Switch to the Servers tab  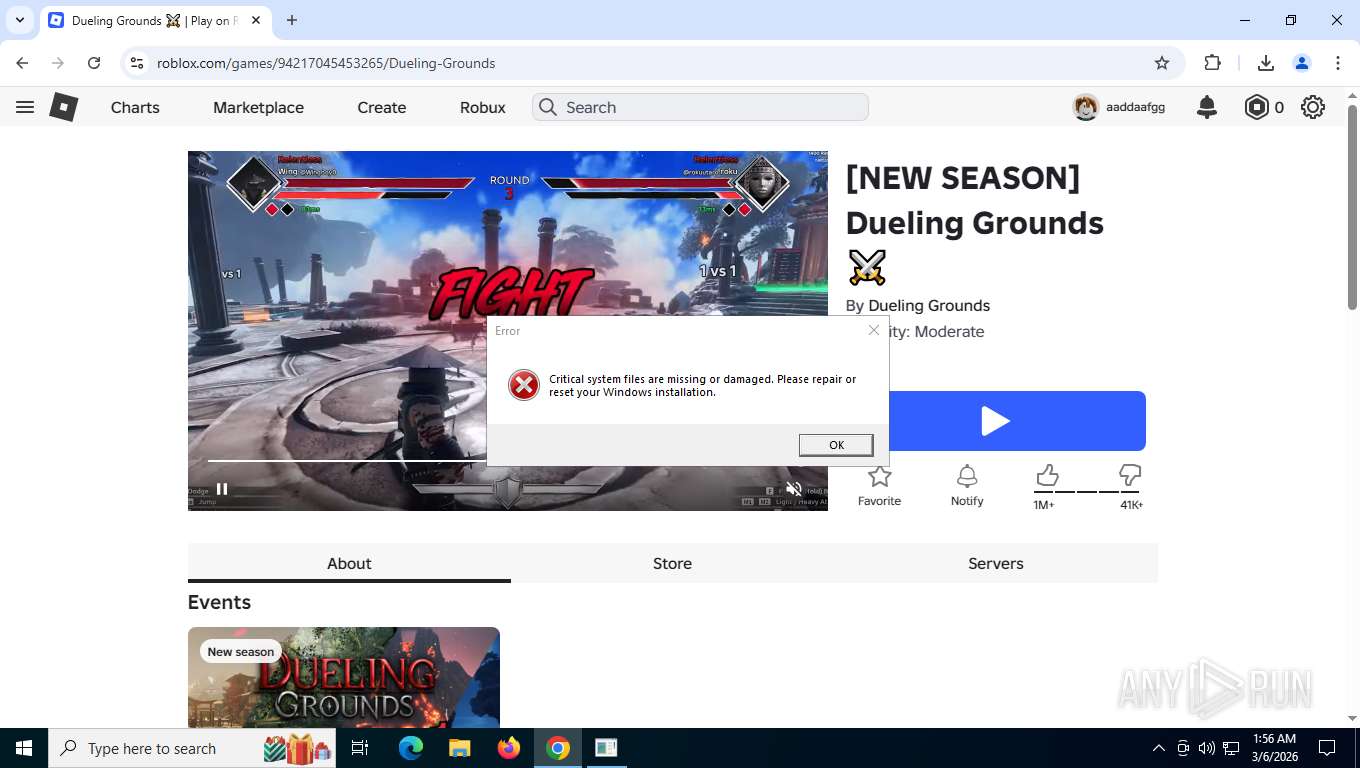[996, 563]
